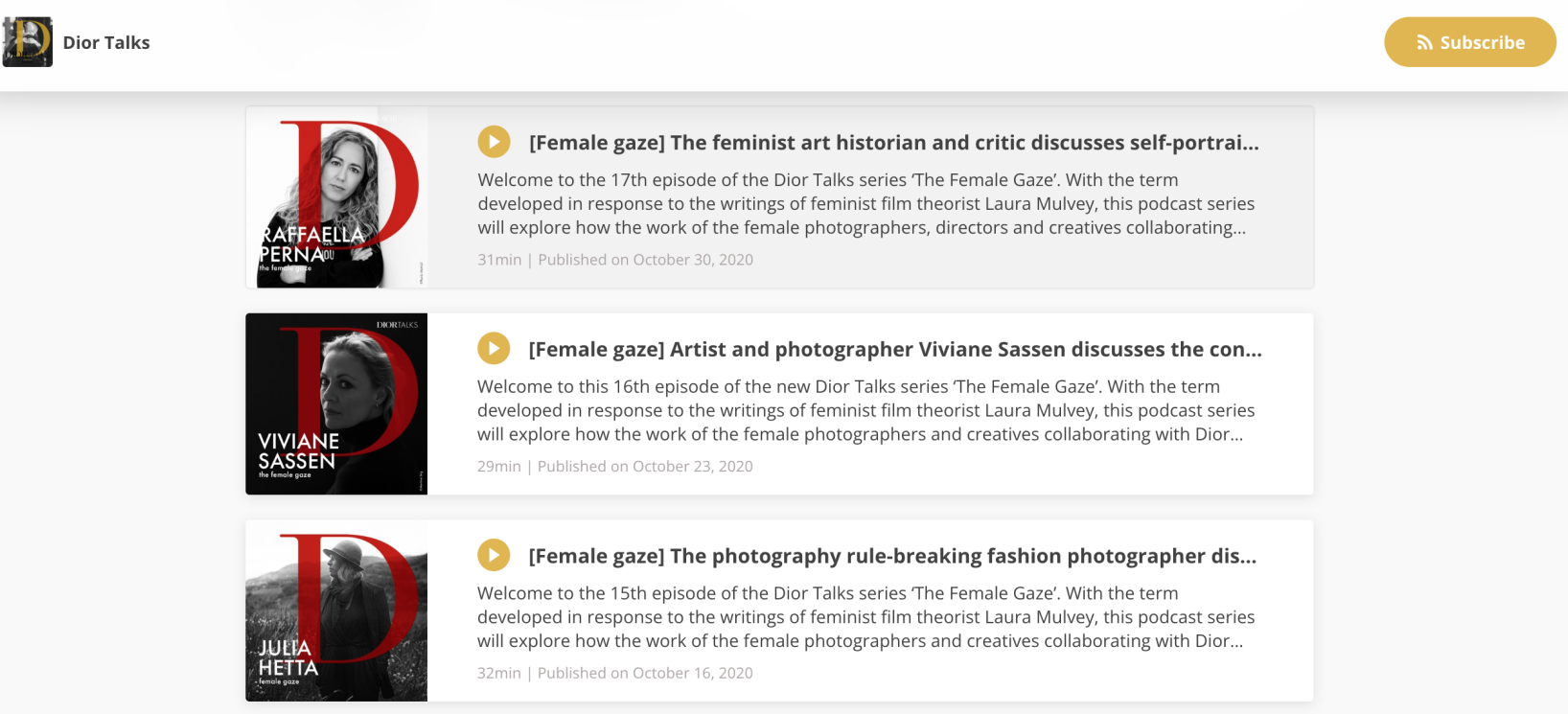Click the 17th episode description text
Viewport: 1568px width, 714px height.
(x=865, y=204)
